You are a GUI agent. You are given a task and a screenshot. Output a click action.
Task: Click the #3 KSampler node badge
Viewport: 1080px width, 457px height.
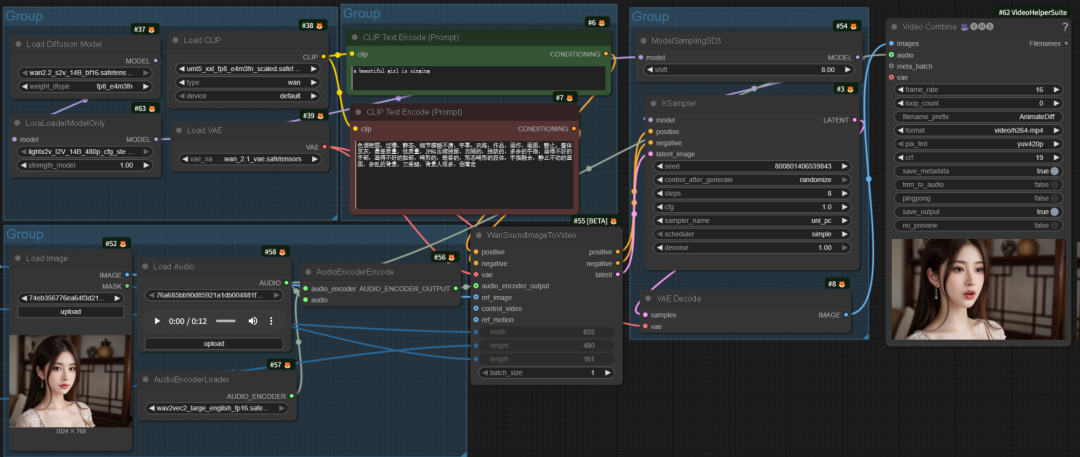846,89
